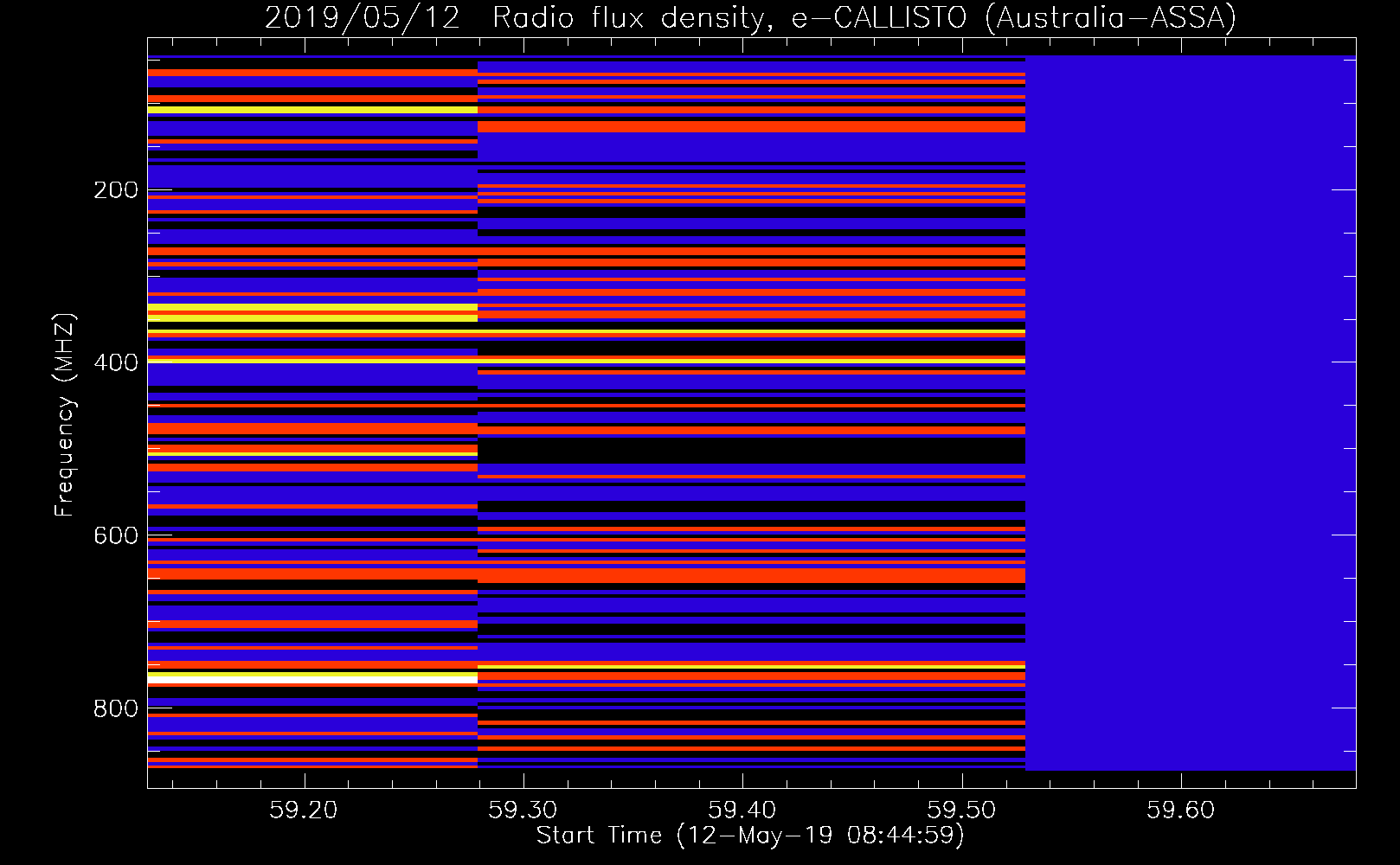Click the 59.60 time tick label
Screen dimensions: 1400x865
pyautogui.click(x=1181, y=810)
